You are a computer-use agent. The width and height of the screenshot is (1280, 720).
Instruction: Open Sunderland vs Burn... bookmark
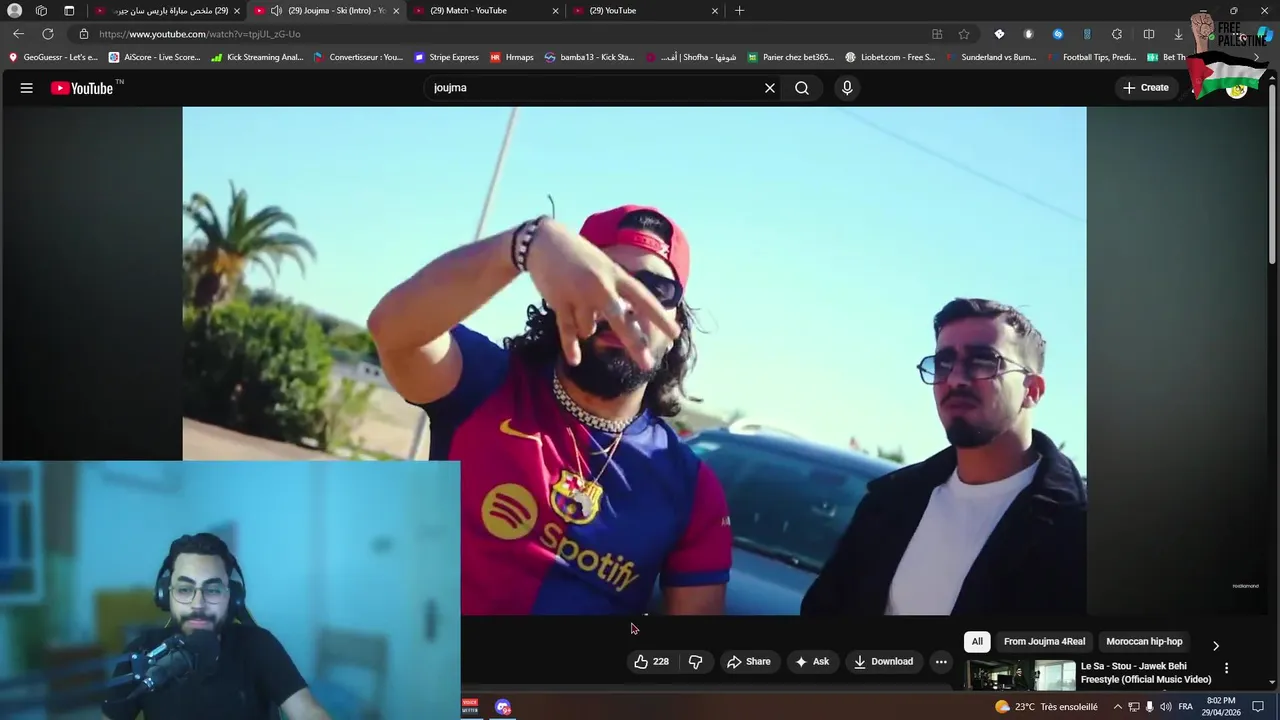click(x=990, y=57)
